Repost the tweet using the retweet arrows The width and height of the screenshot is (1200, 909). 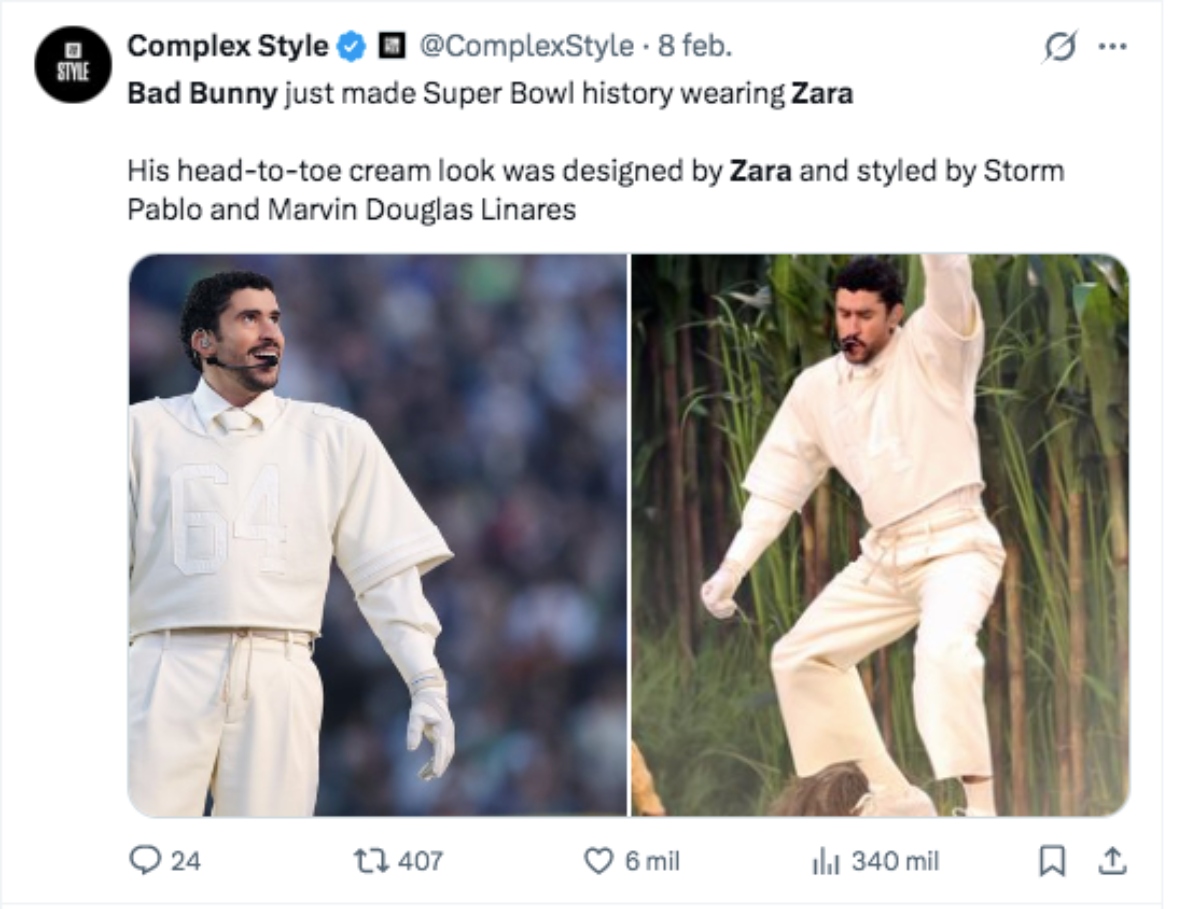[372, 859]
